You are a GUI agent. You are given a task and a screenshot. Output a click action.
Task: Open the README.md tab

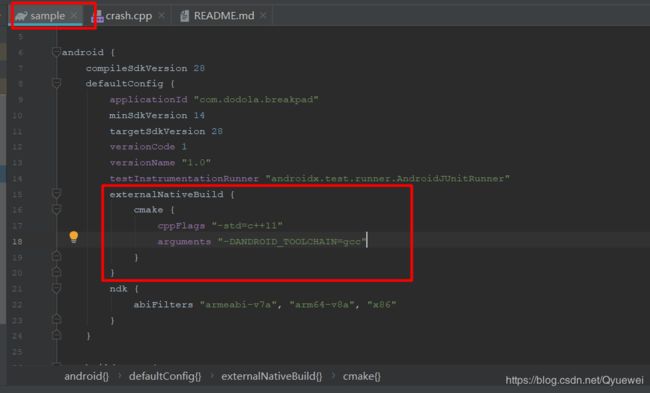tap(224, 16)
